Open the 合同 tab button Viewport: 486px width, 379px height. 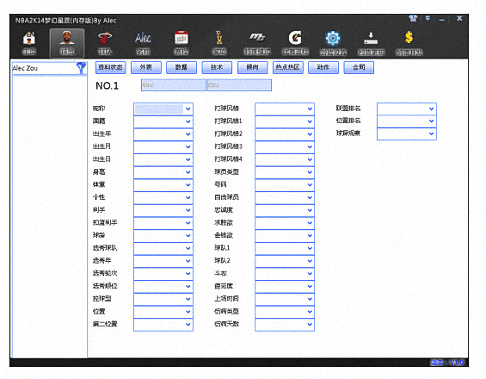click(359, 67)
